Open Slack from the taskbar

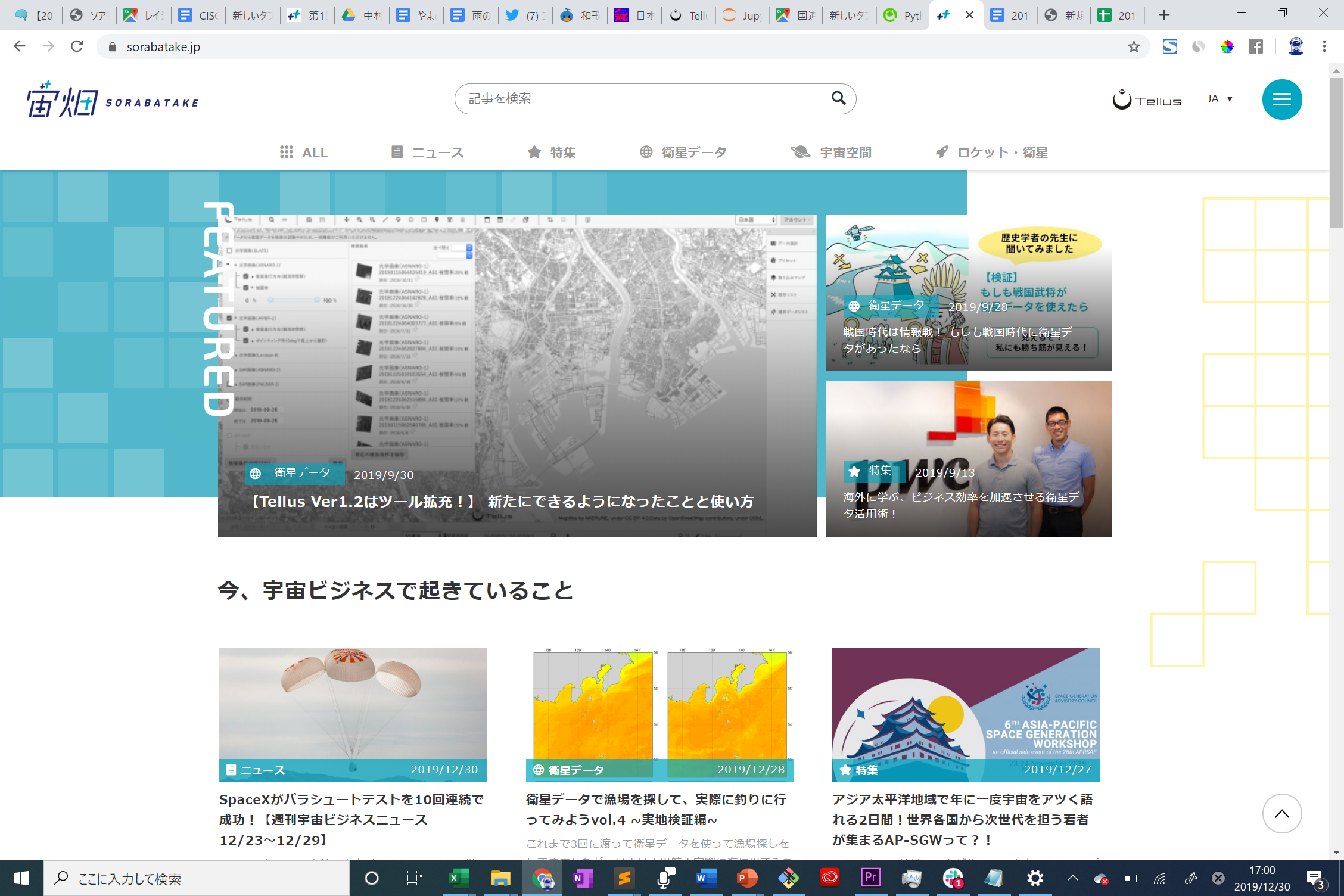(953, 878)
